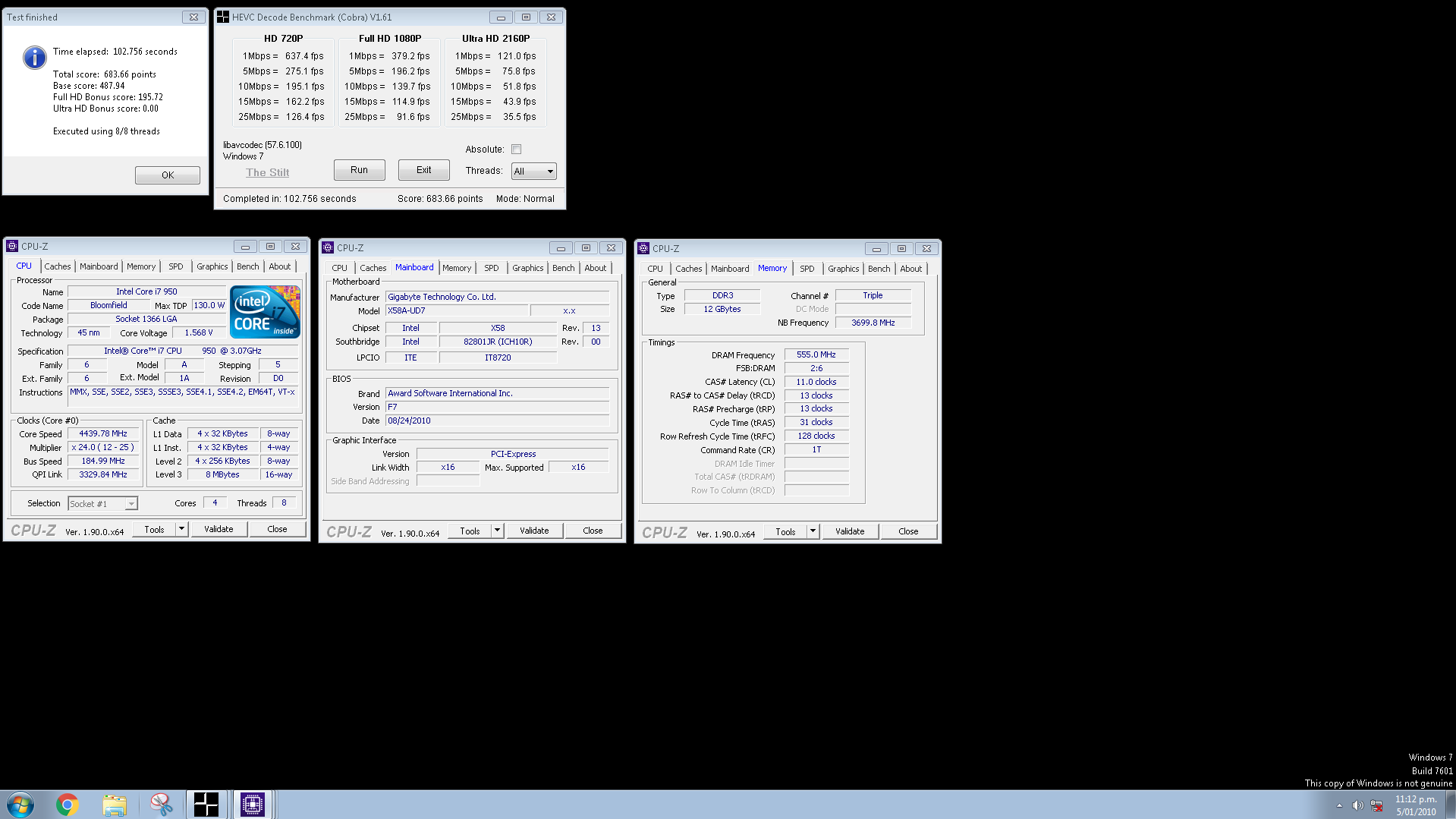This screenshot has width=1456, height=819.
Task: Click Tools button in Mainboard CPU-Z
Action: point(470,531)
